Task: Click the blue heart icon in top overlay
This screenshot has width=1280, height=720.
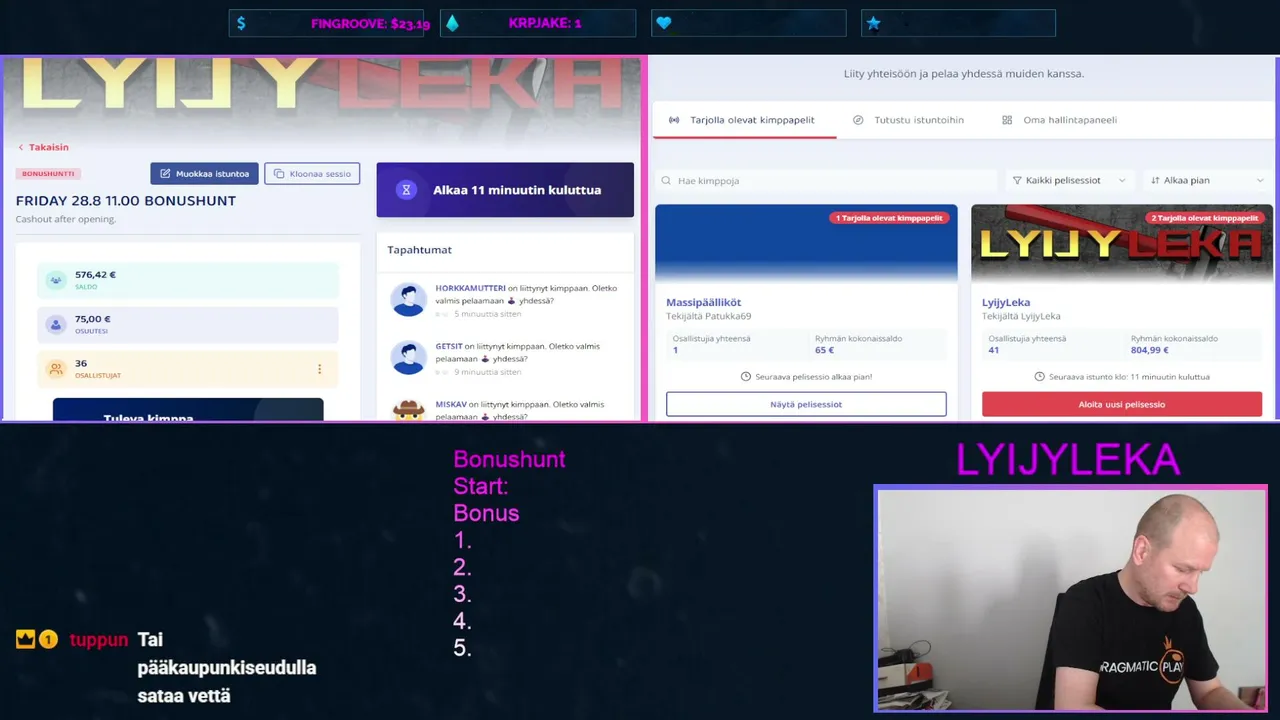Action: point(664,23)
